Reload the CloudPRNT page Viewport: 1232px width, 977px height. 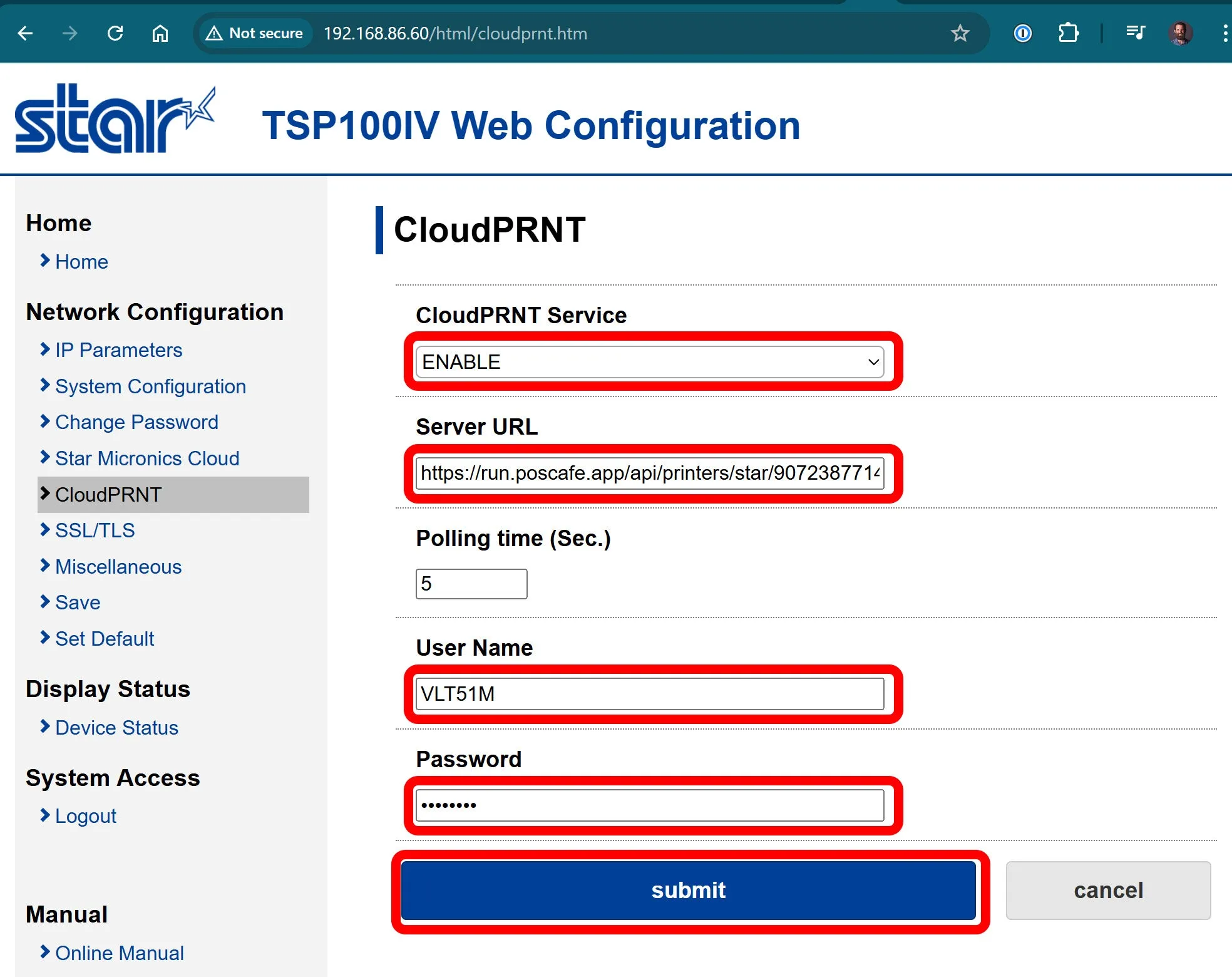[115, 33]
